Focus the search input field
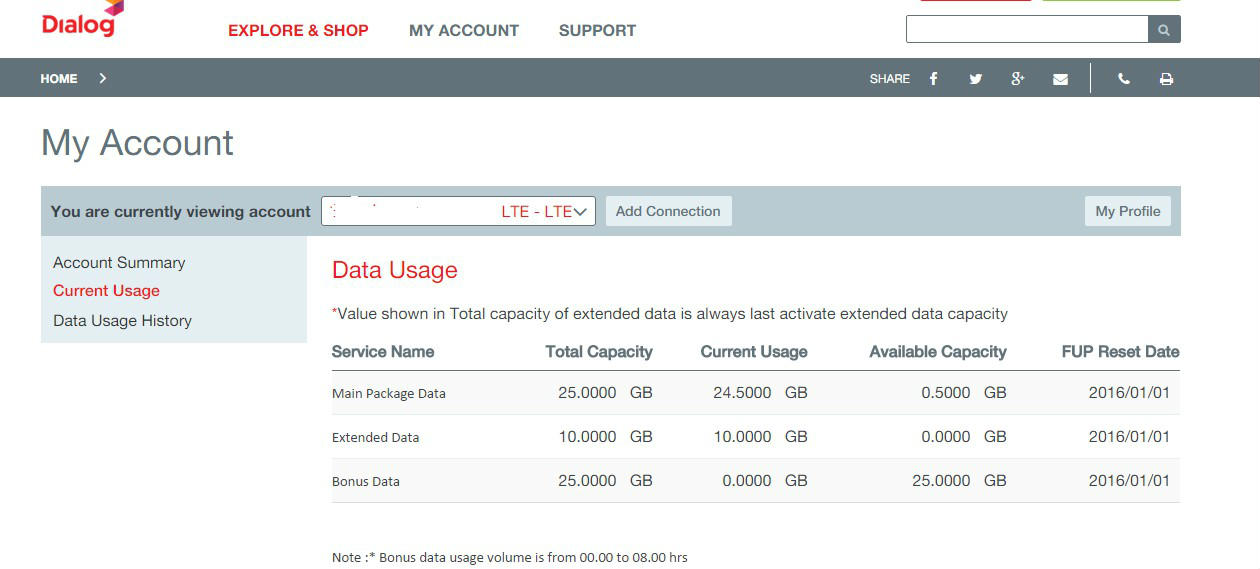The height and width of the screenshot is (569, 1260). pos(1027,30)
